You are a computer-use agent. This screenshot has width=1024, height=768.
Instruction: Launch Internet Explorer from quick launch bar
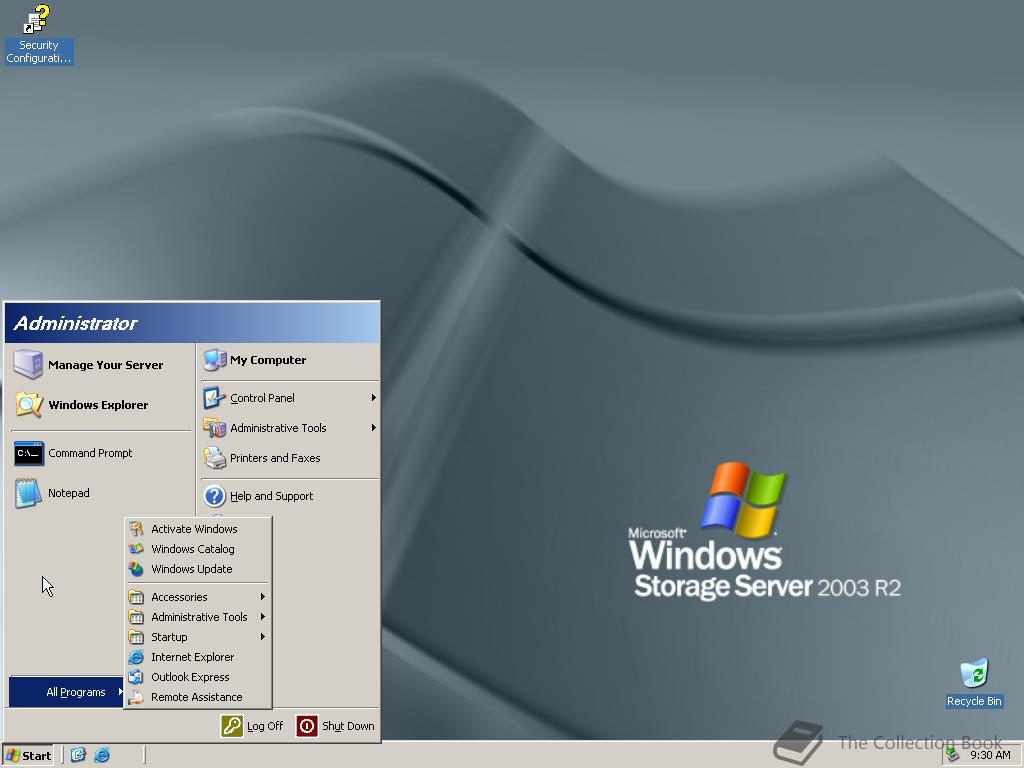102,755
